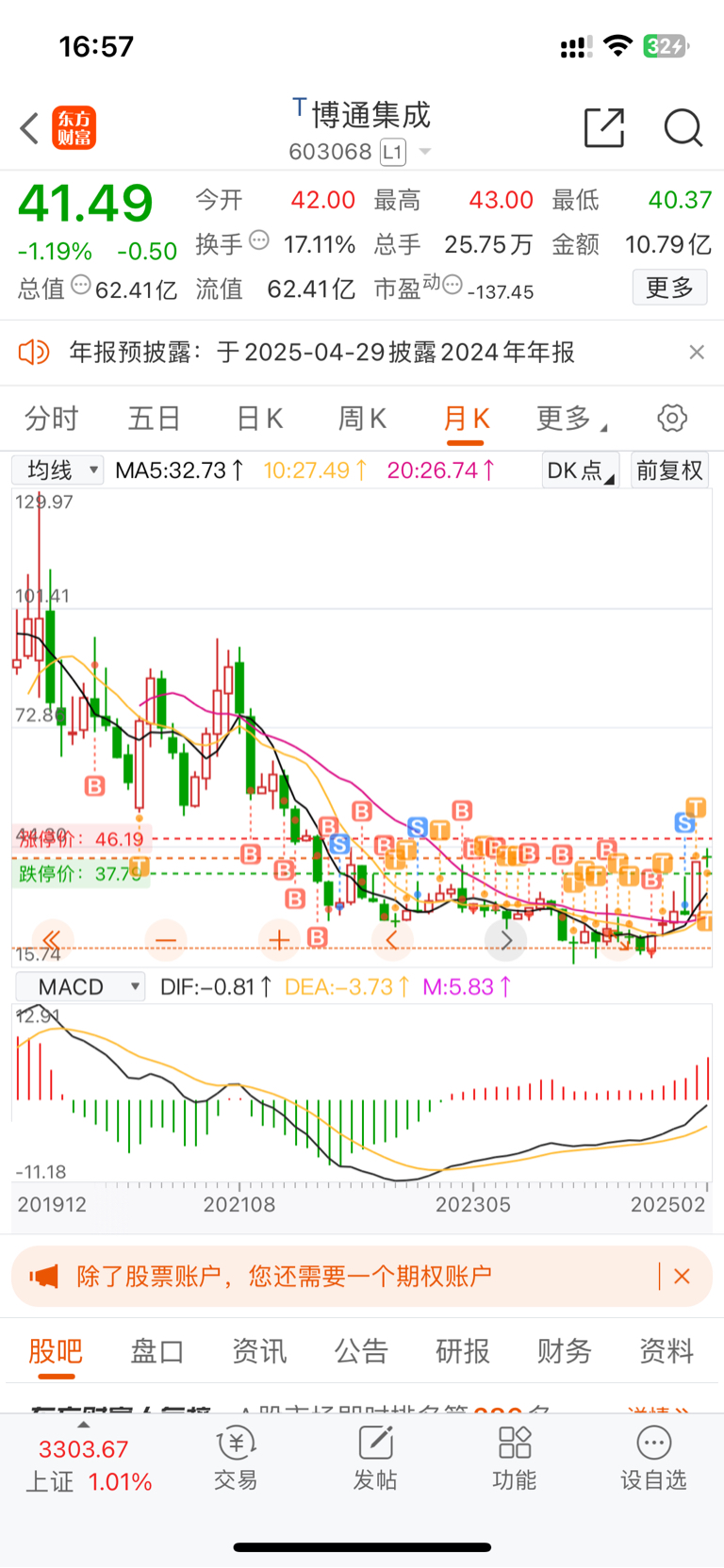The image size is (724, 1568).
Task: Tap the leftmost B marker under 72 level
Action: click(x=94, y=785)
